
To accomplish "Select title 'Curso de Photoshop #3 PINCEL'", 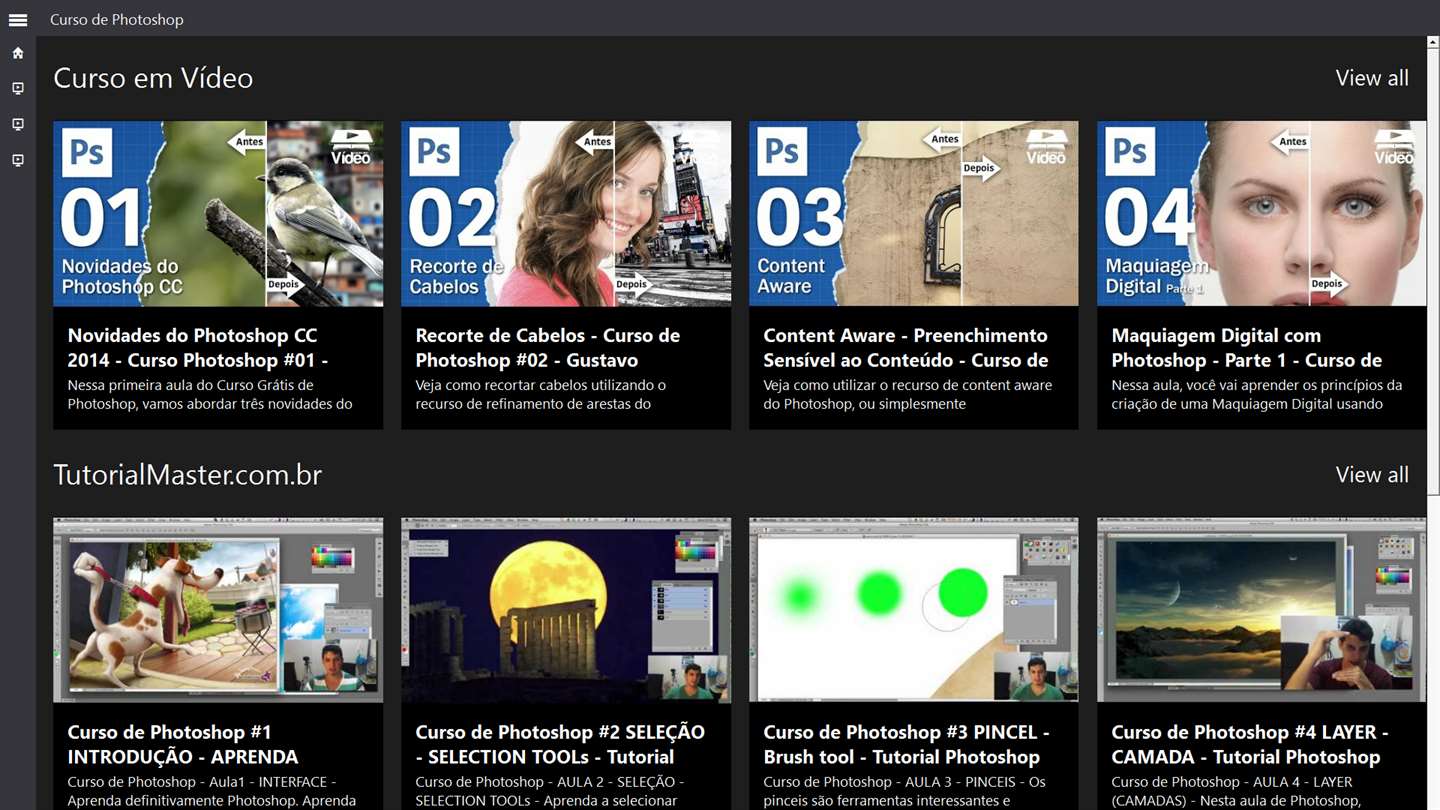I will pos(907,744).
